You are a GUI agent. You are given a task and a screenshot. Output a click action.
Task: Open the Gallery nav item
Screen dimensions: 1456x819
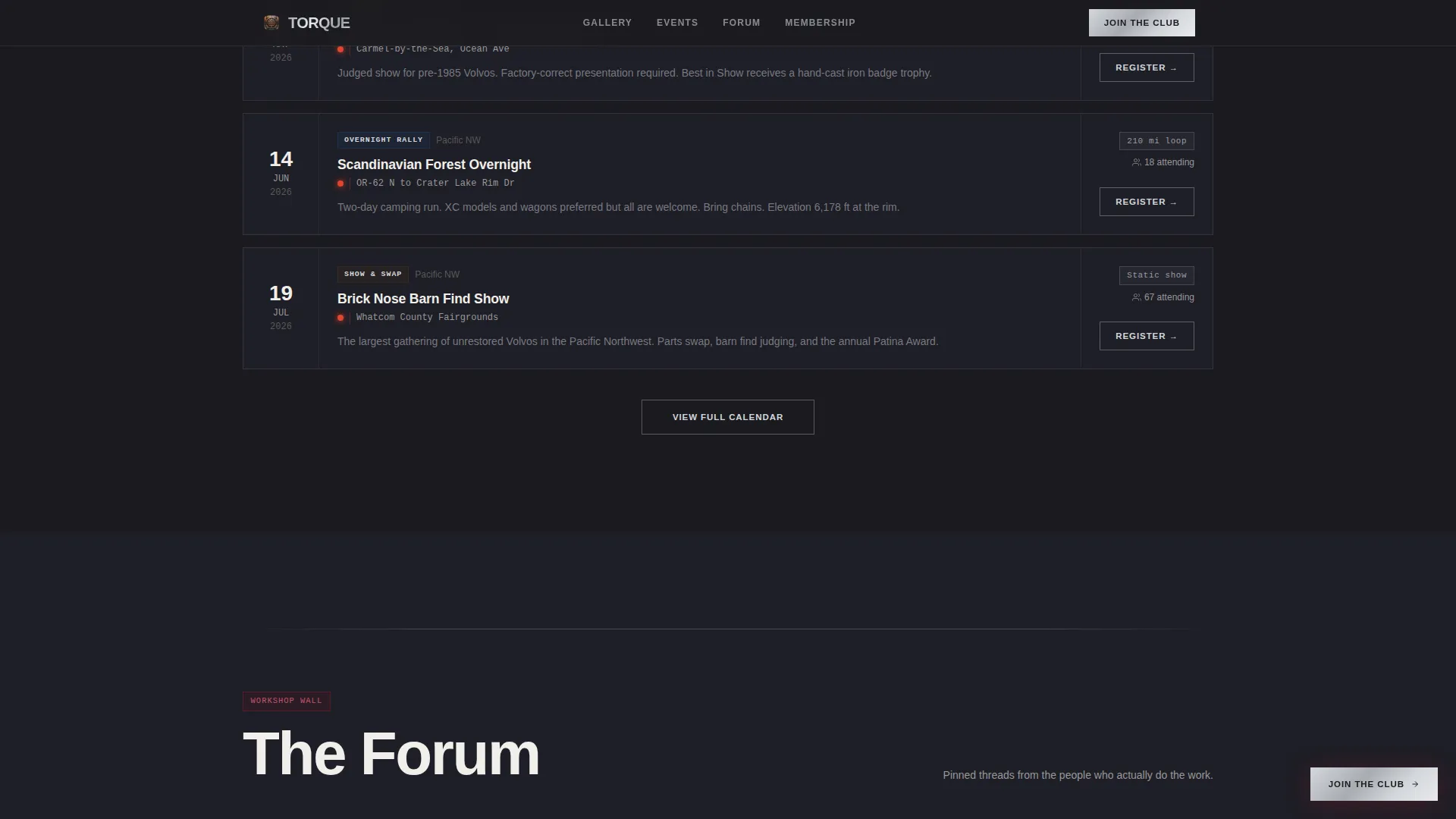(607, 23)
